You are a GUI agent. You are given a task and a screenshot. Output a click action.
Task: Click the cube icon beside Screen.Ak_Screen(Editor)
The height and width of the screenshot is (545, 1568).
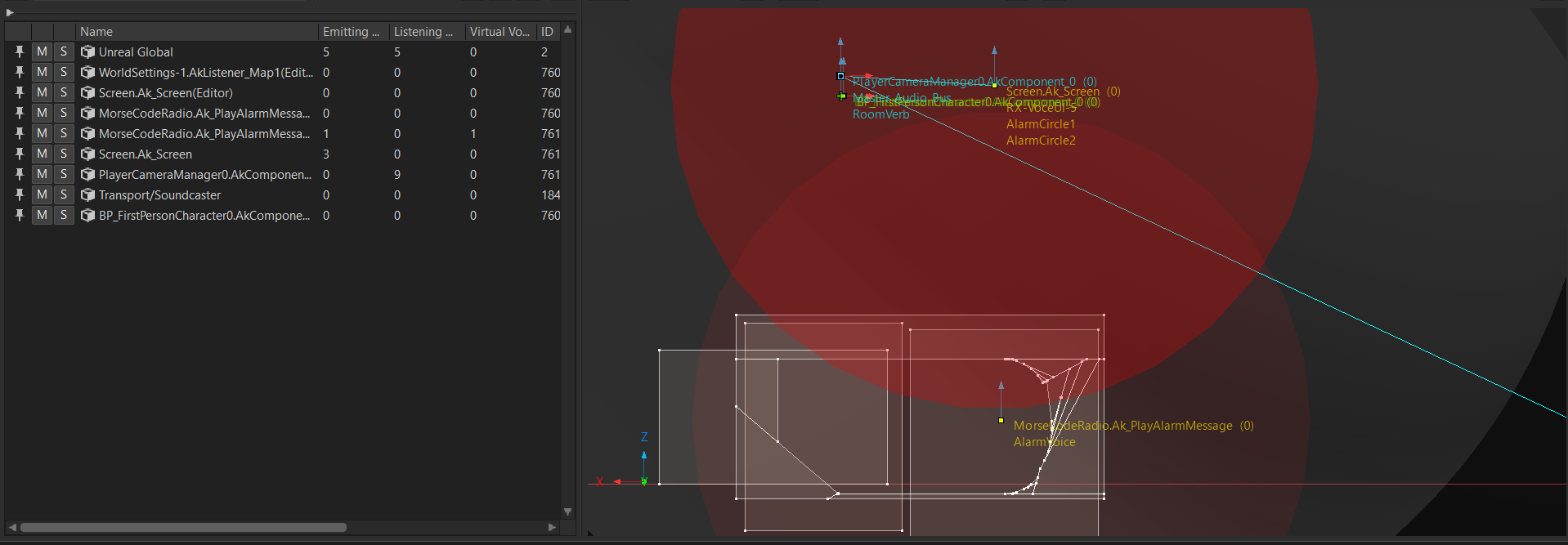point(88,92)
